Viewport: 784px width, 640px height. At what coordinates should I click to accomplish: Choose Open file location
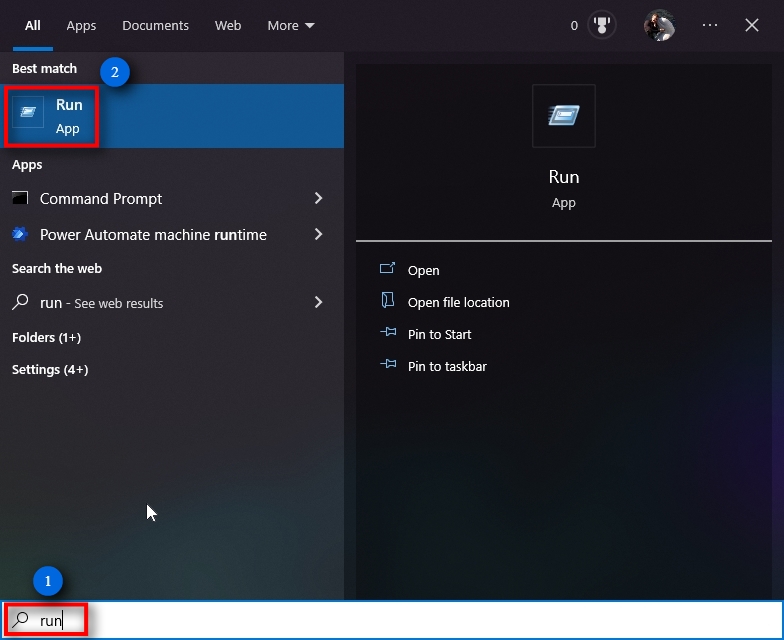458,302
